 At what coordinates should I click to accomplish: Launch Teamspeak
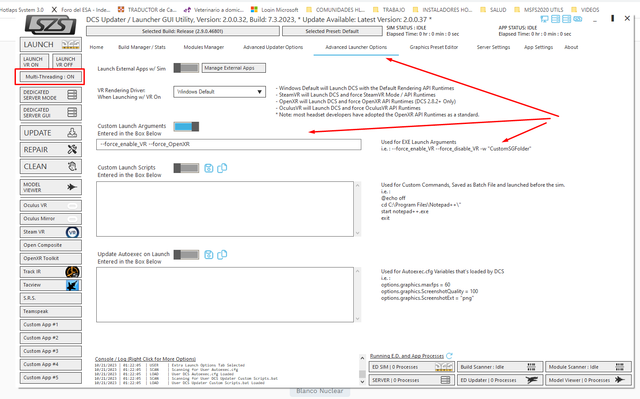pyautogui.click(x=51, y=312)
